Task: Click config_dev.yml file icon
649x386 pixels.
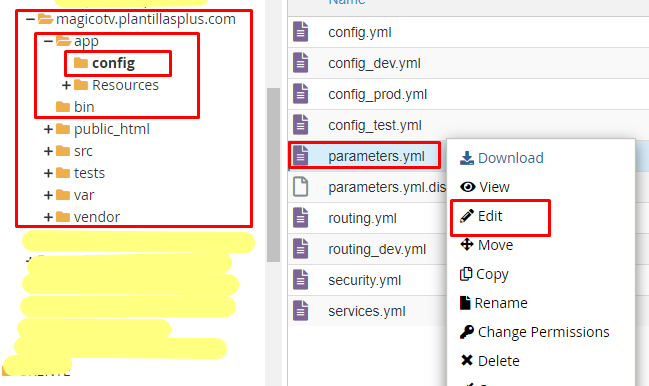Action: click(300, 63)
